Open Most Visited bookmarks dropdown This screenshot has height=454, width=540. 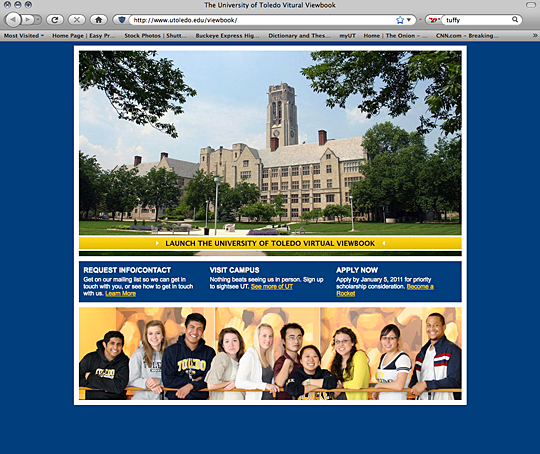(24, 35)
